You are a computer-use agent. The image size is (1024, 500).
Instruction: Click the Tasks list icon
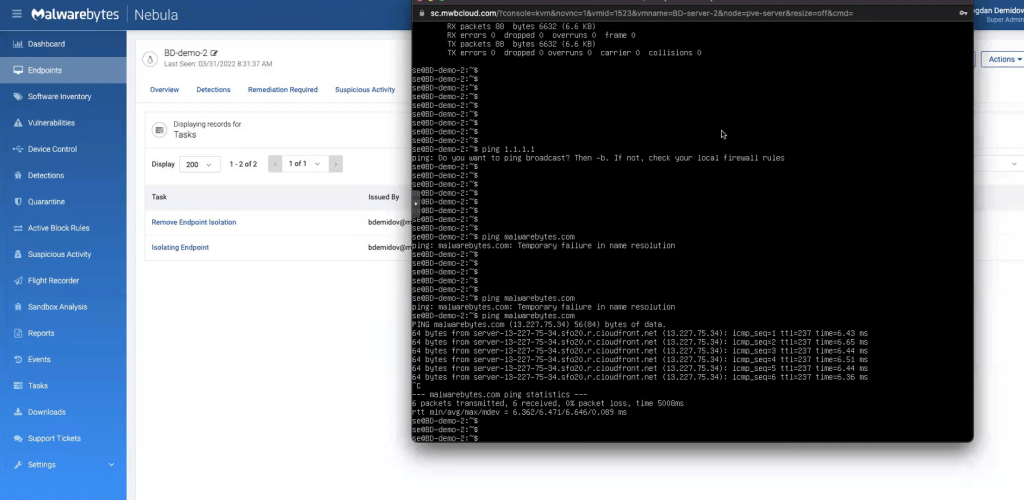click(x=18, y=386)
